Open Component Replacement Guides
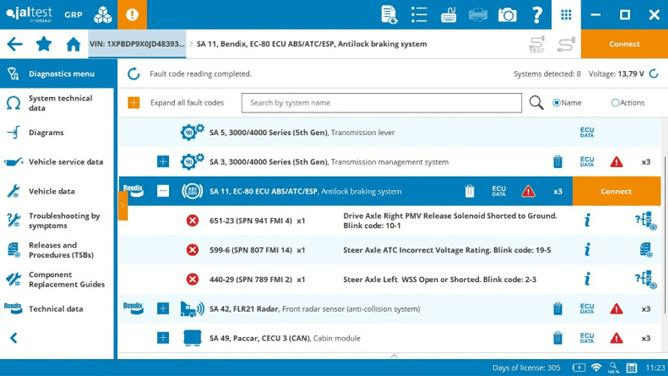This screenshot has height=376, width=668. [57, 279]
